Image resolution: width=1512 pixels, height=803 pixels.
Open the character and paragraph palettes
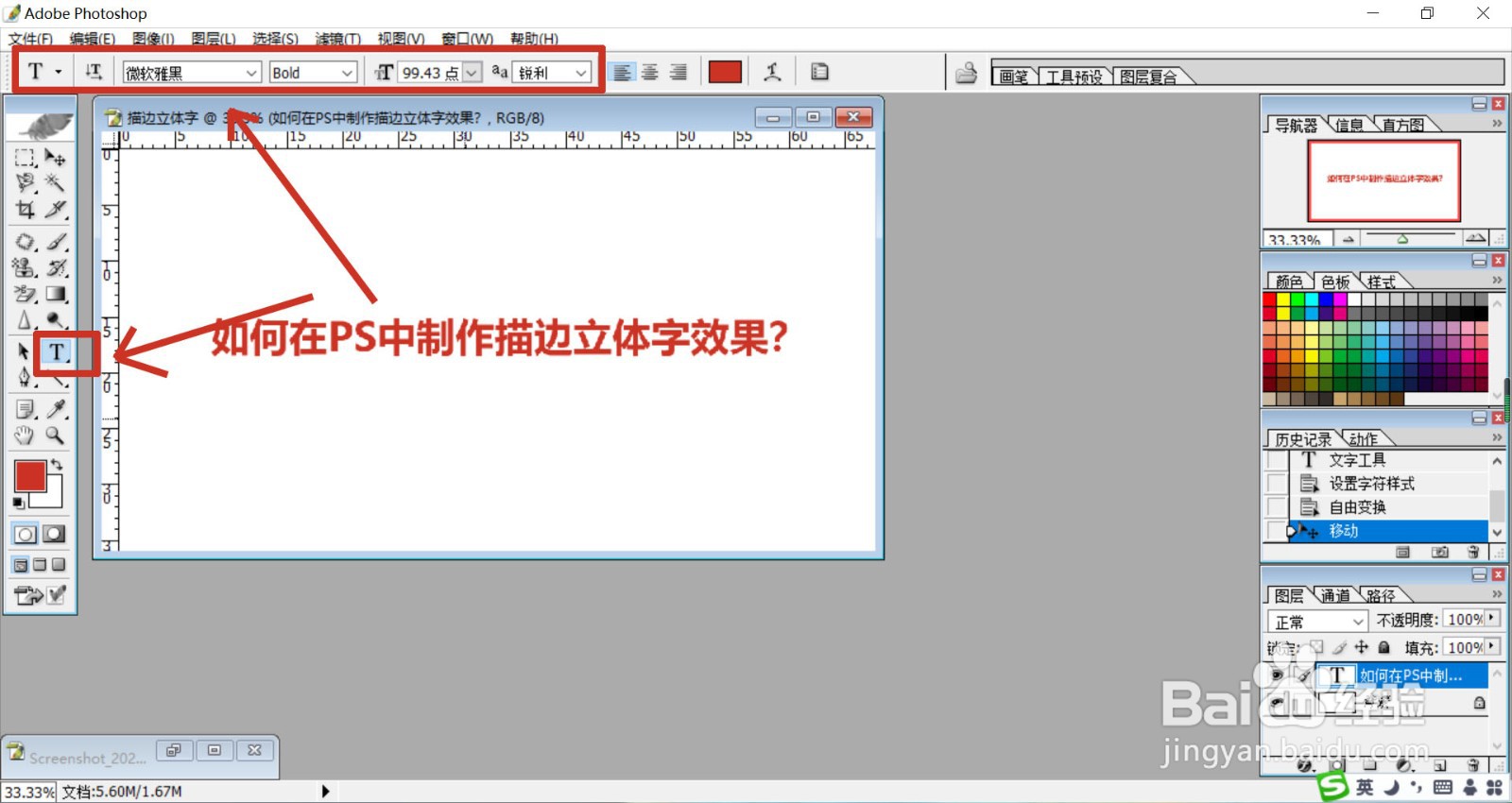coord(819,72)
